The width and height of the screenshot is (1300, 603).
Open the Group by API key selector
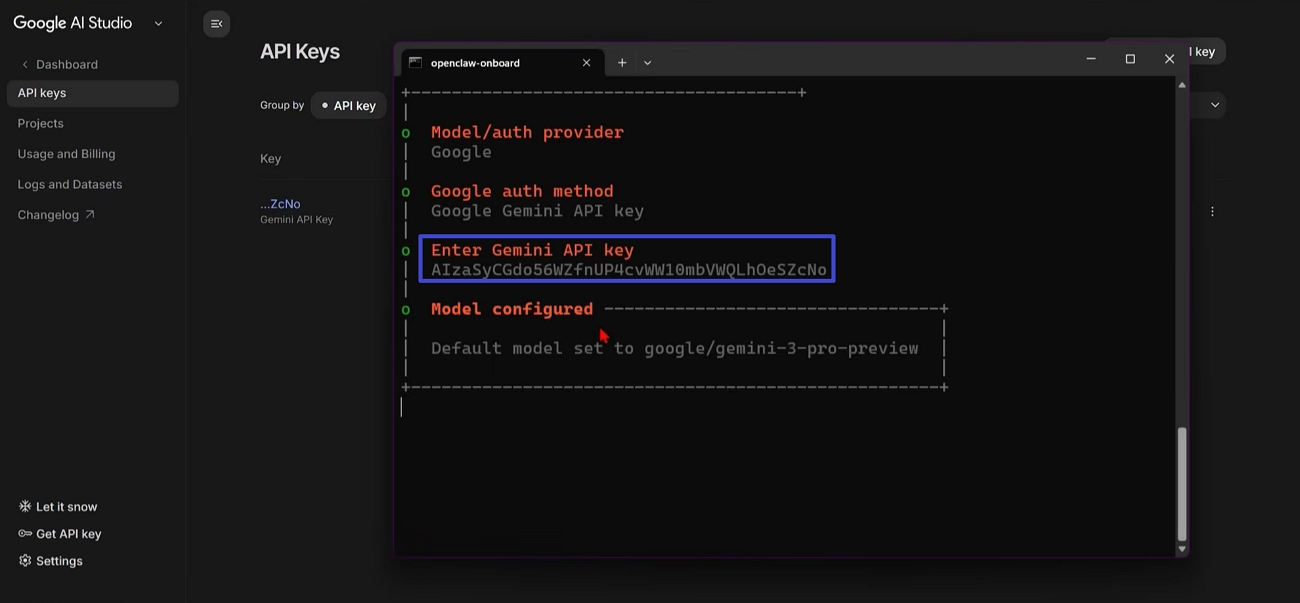(x=348, y=105)
